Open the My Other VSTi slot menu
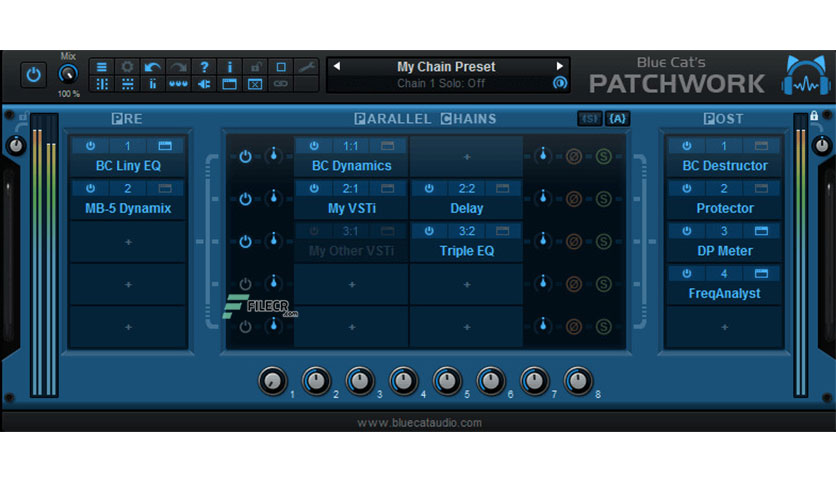Viewport: 836px width, 484px height. [x=352, y=251]
